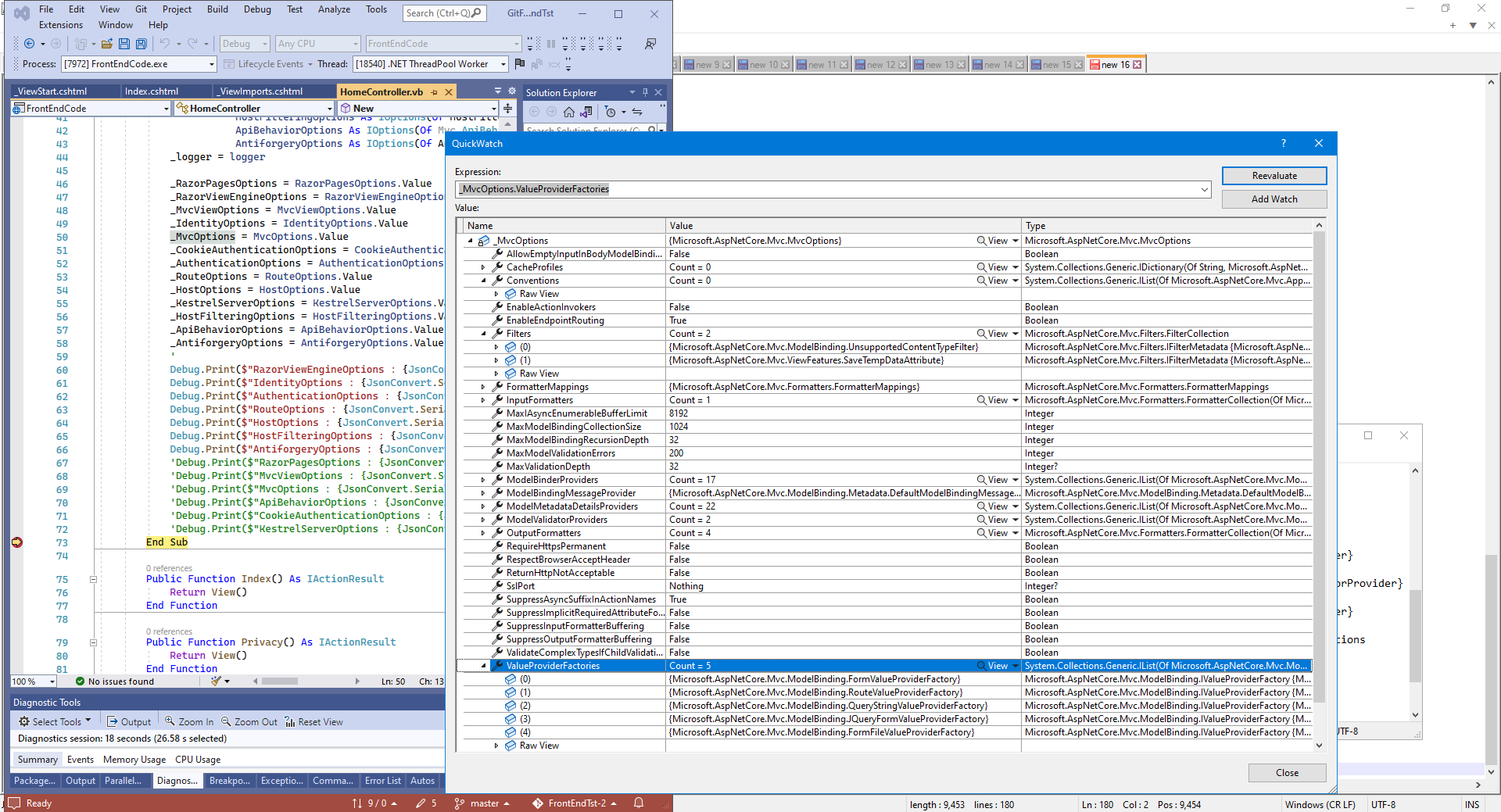This screenshot has height=812, width=1501.
Task: Click the Visual Studio Search box
Action: (x=444, y=13)
